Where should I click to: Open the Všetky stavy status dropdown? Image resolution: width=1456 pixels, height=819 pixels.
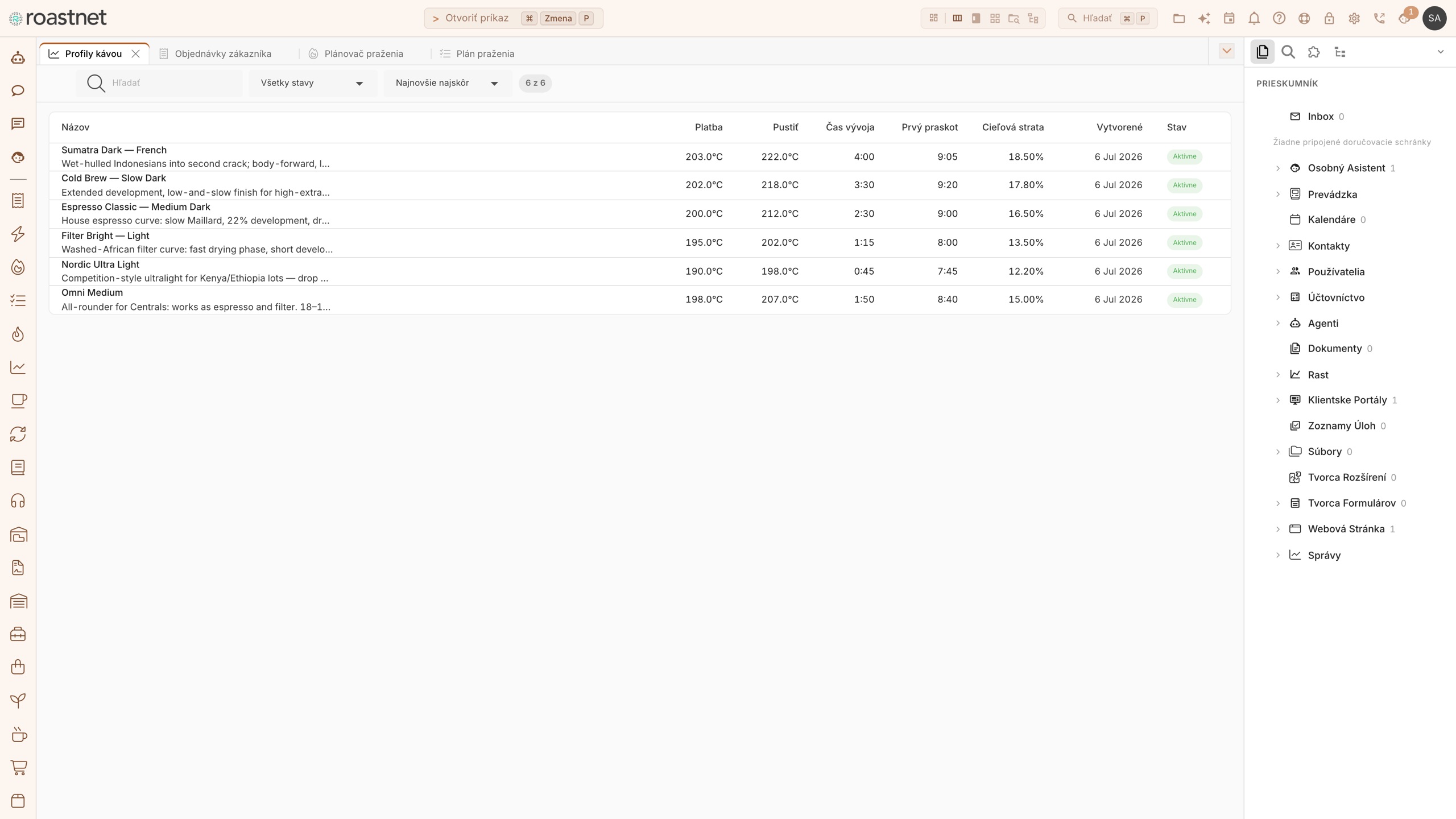312,83
